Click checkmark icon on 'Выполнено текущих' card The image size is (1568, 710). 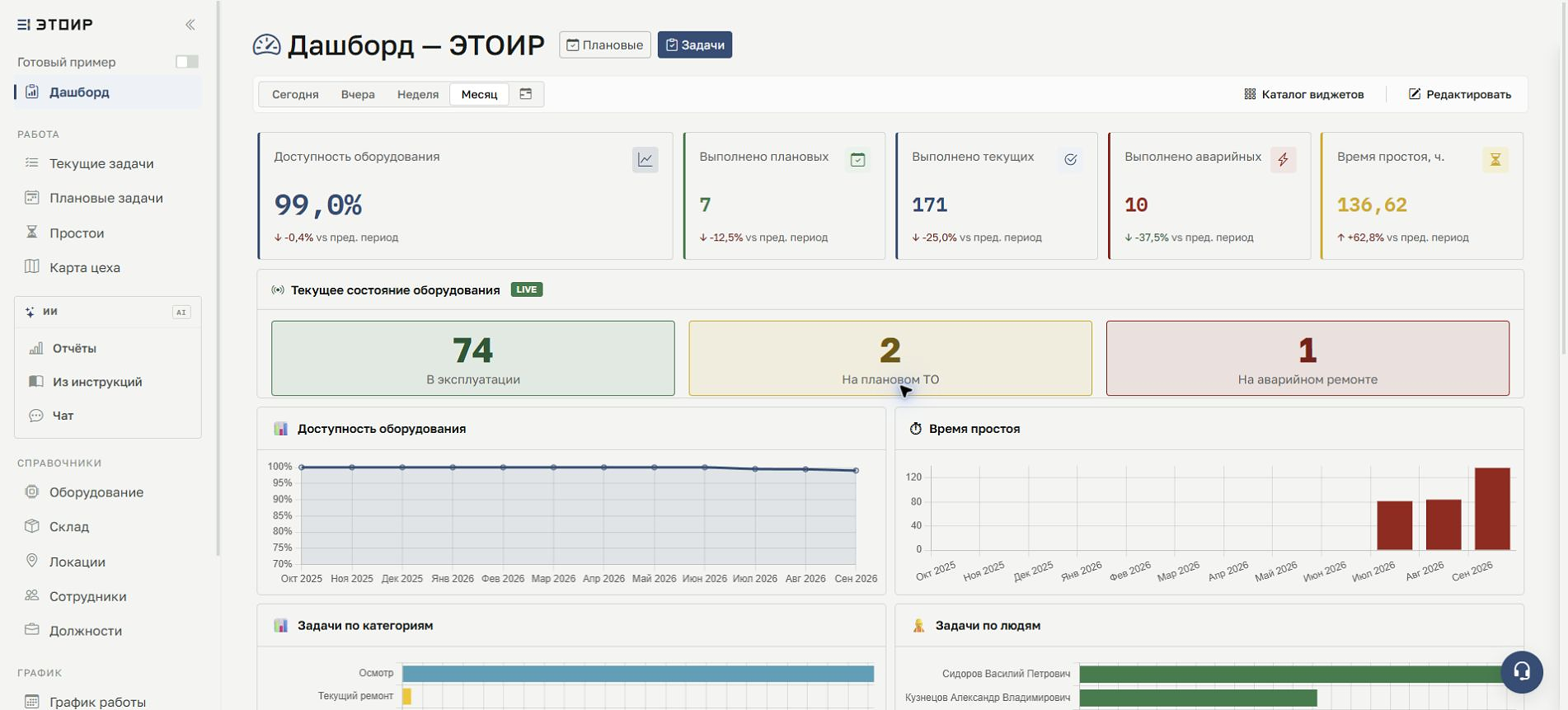coord(1071,160)
